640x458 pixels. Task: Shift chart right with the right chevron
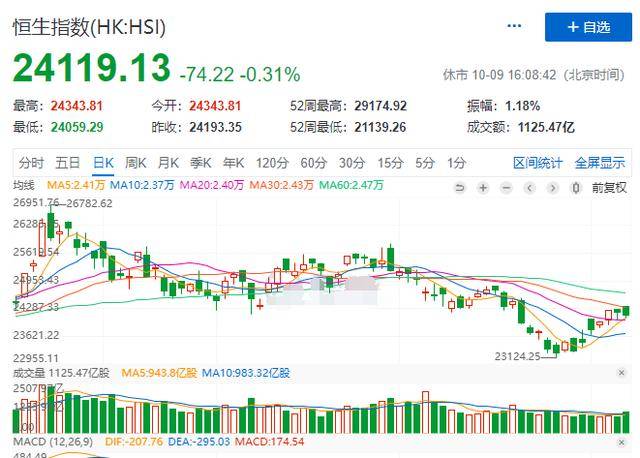[553, 188]
